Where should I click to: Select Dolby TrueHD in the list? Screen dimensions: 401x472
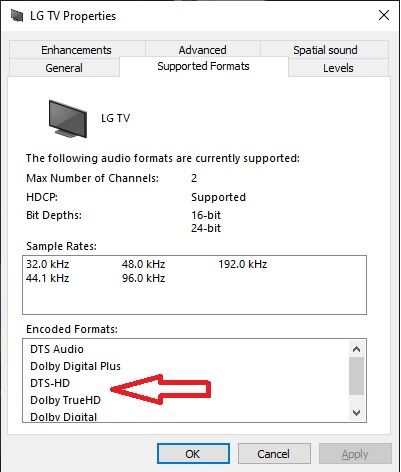coord(65,400)
